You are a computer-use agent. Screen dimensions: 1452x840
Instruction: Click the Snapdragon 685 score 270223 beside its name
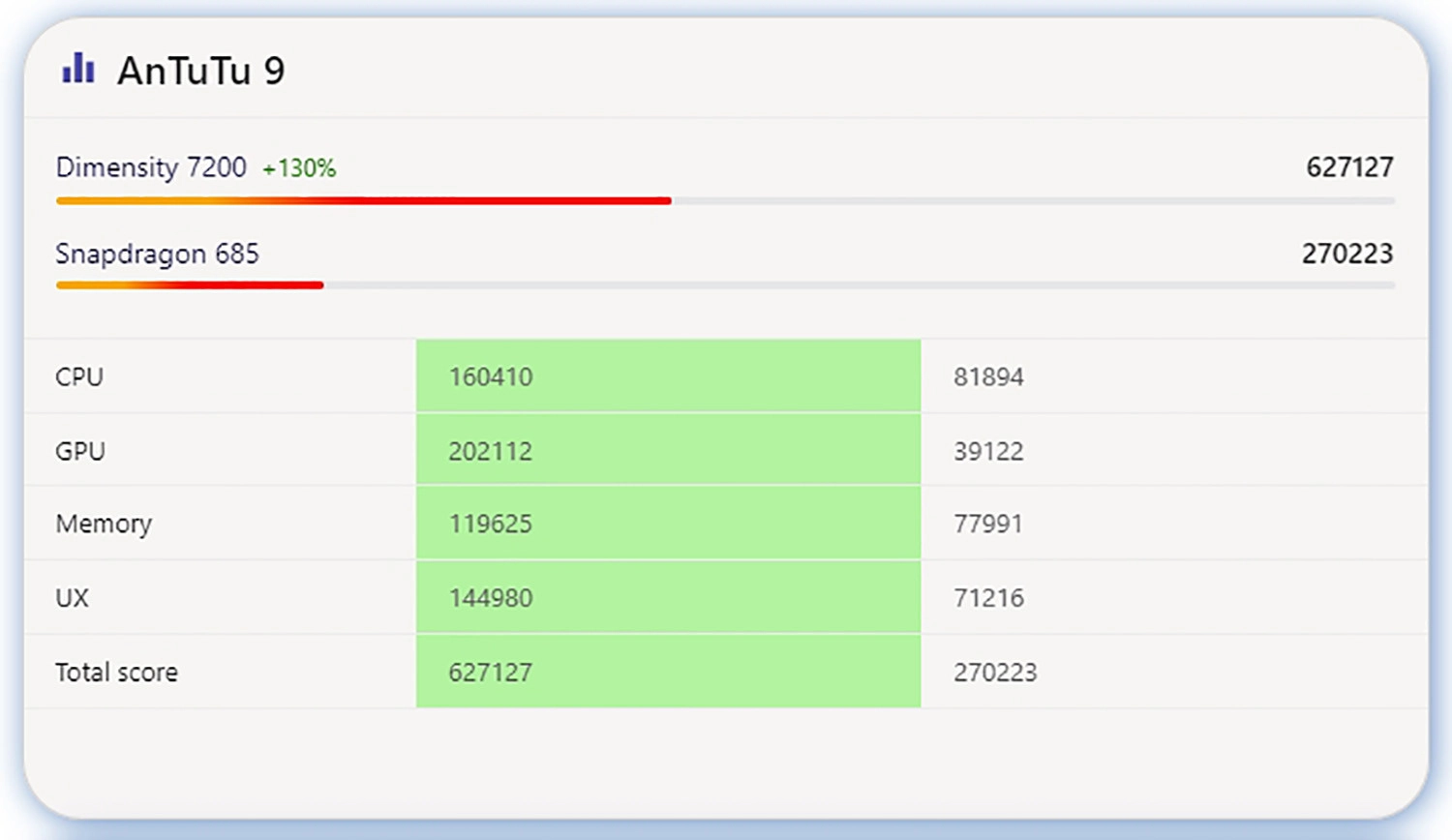pos(1346,254)
